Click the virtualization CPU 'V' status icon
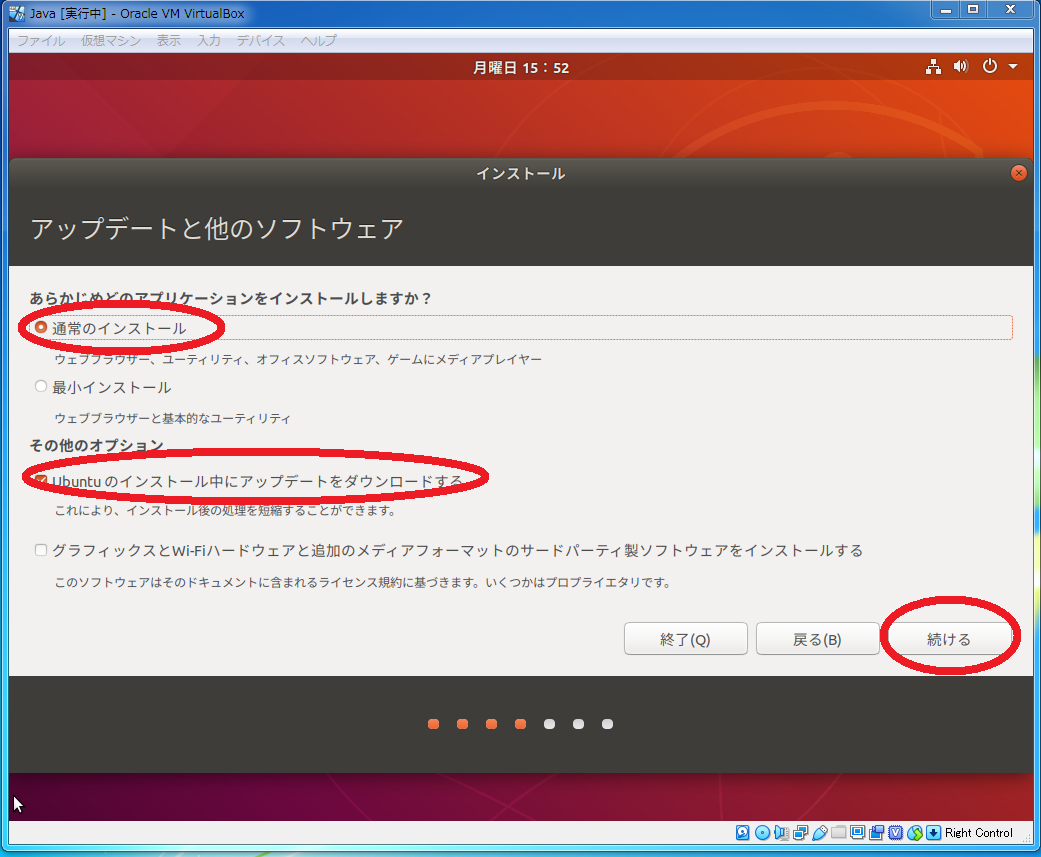 point(896,832)
